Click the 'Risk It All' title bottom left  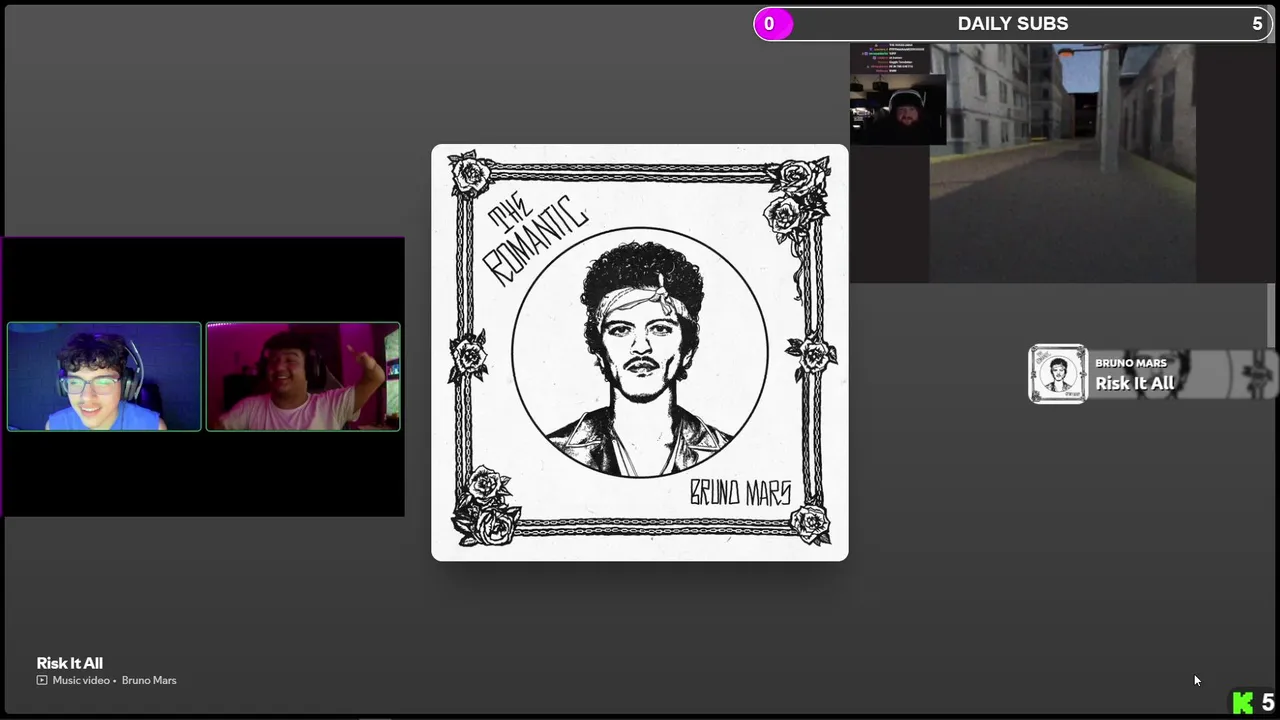(x=70, y=663)
